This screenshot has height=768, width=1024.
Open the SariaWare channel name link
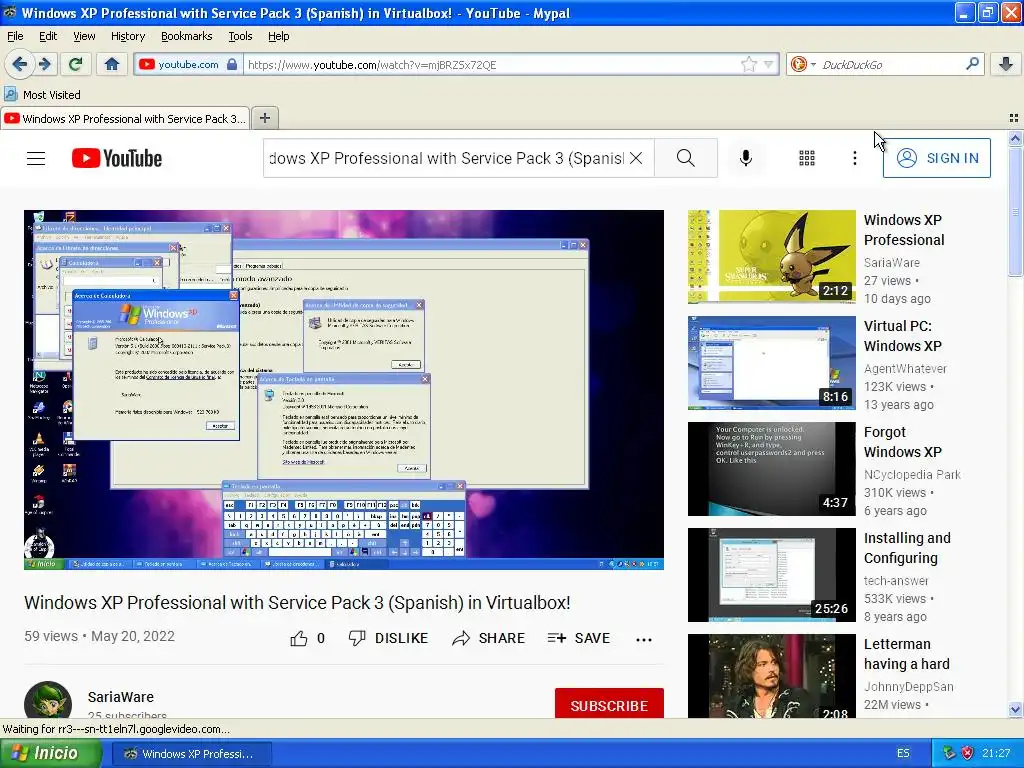(121, 697)
